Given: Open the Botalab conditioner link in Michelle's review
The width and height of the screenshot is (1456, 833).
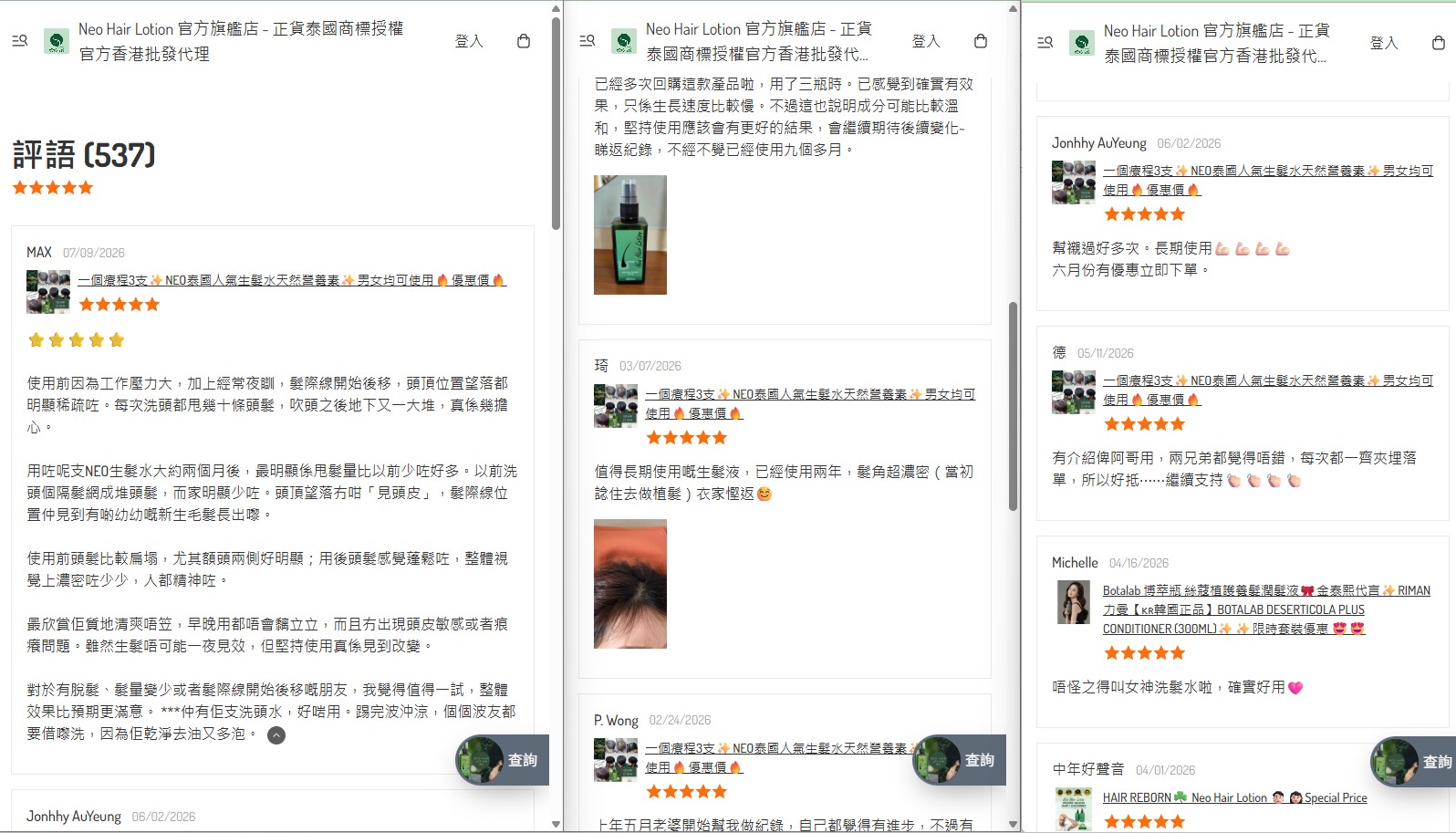Looking at the screenshot, I should (x=1266, y=609).
